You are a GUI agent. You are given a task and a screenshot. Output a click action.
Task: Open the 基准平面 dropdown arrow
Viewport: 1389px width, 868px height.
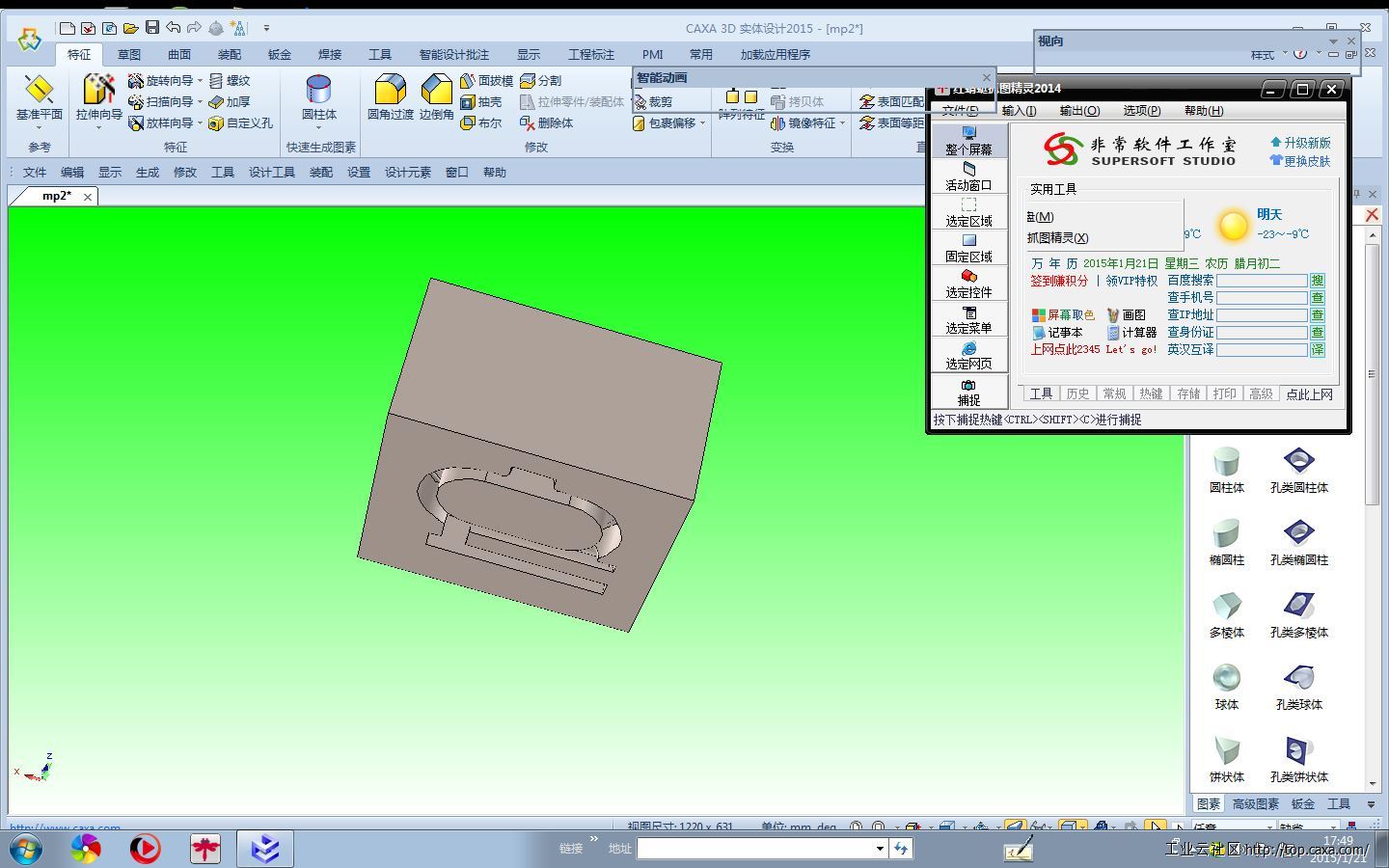[39, 128]
